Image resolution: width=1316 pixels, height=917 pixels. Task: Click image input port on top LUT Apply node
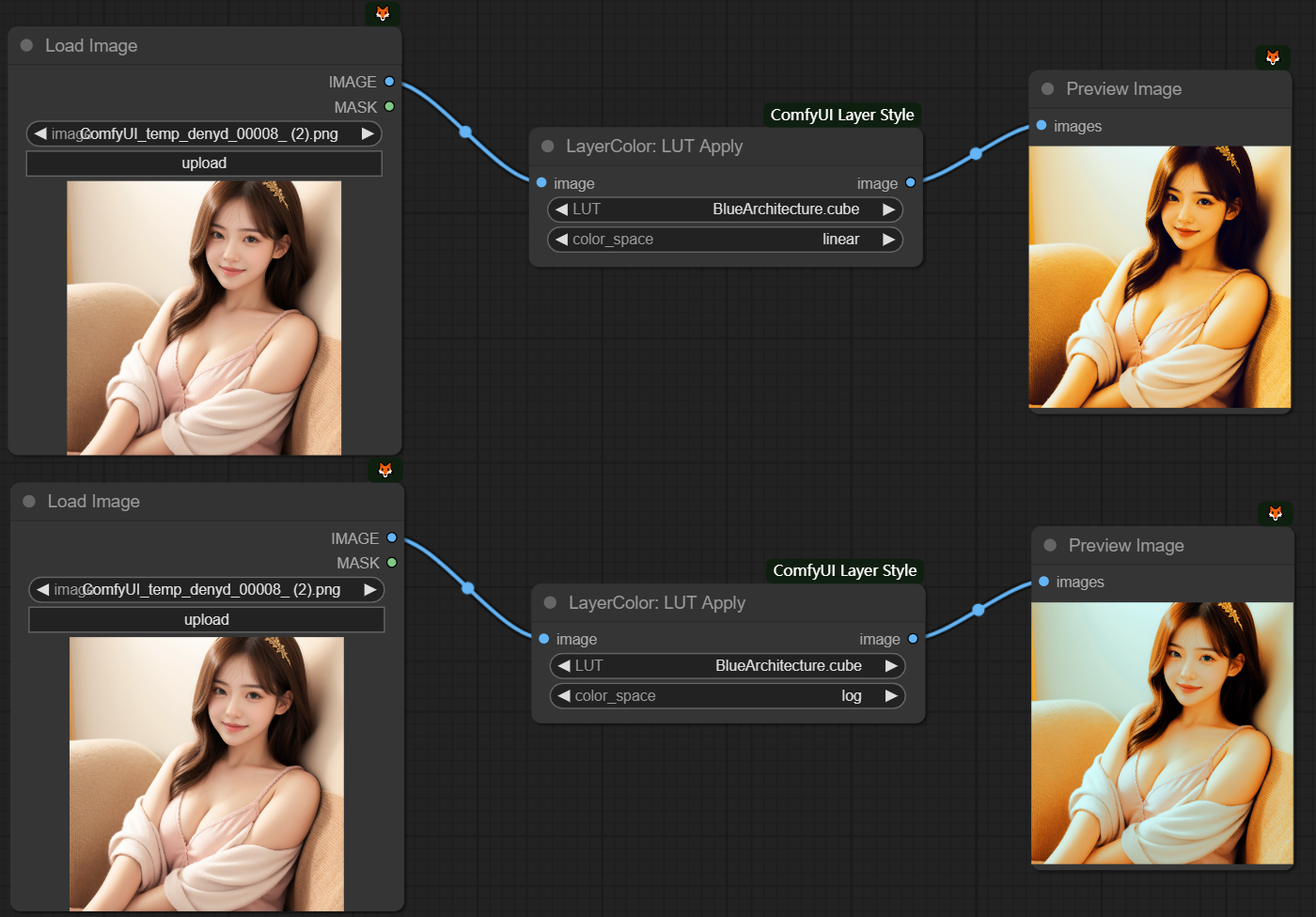click(541, 183)
